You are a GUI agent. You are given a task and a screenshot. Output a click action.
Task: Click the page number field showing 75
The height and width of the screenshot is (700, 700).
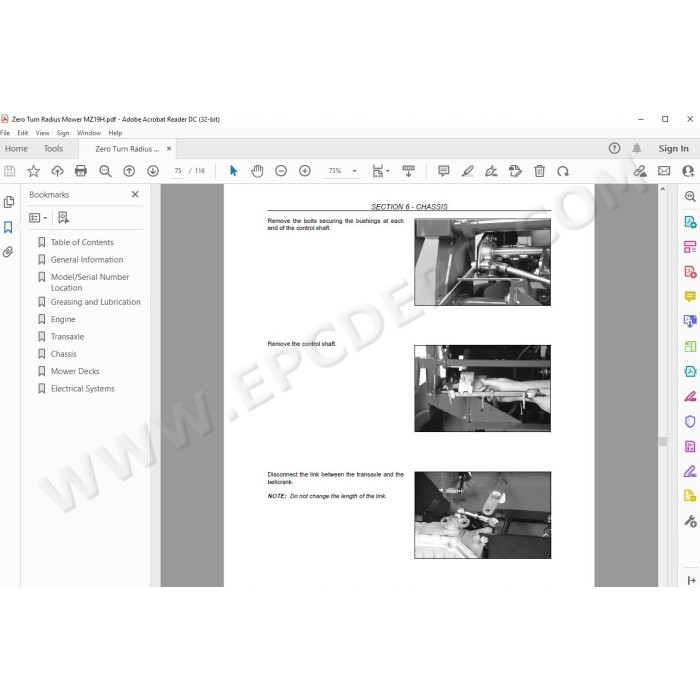(178, 171)
